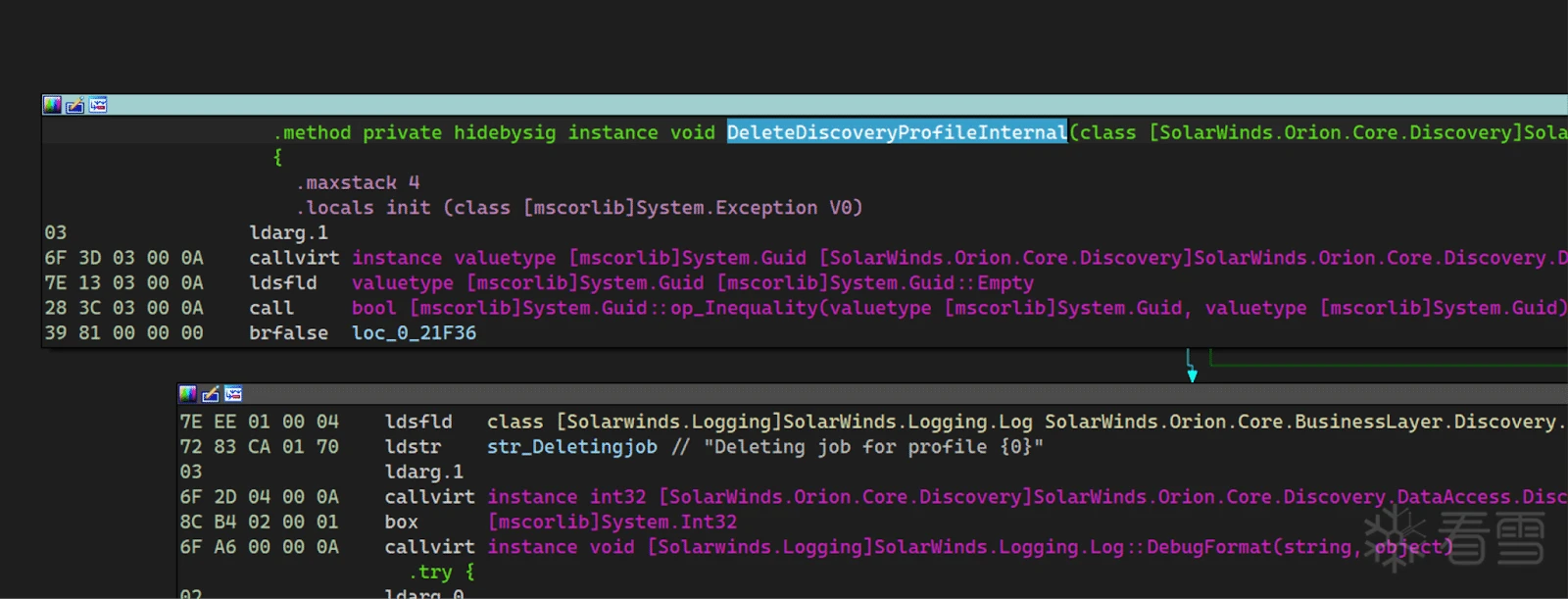Click group nodes icon on lower block
The height and width of the screenshot is (599, 1568).
coord(233,394)
